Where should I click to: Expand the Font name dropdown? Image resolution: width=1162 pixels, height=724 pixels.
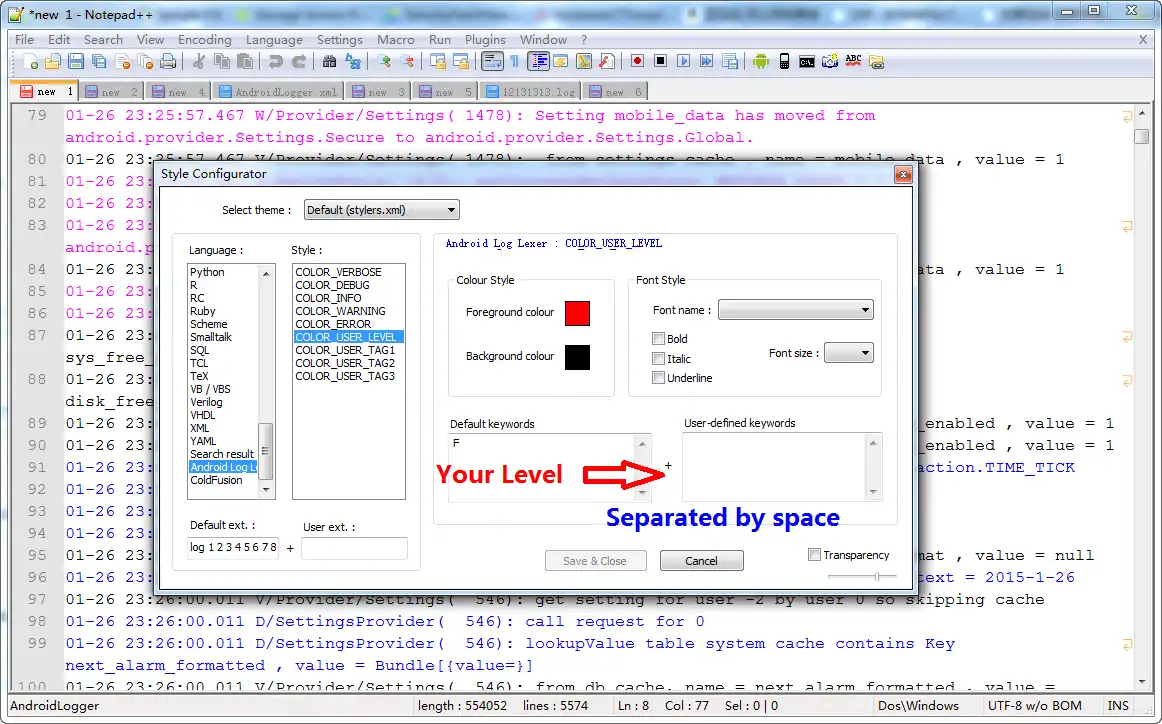795,310
